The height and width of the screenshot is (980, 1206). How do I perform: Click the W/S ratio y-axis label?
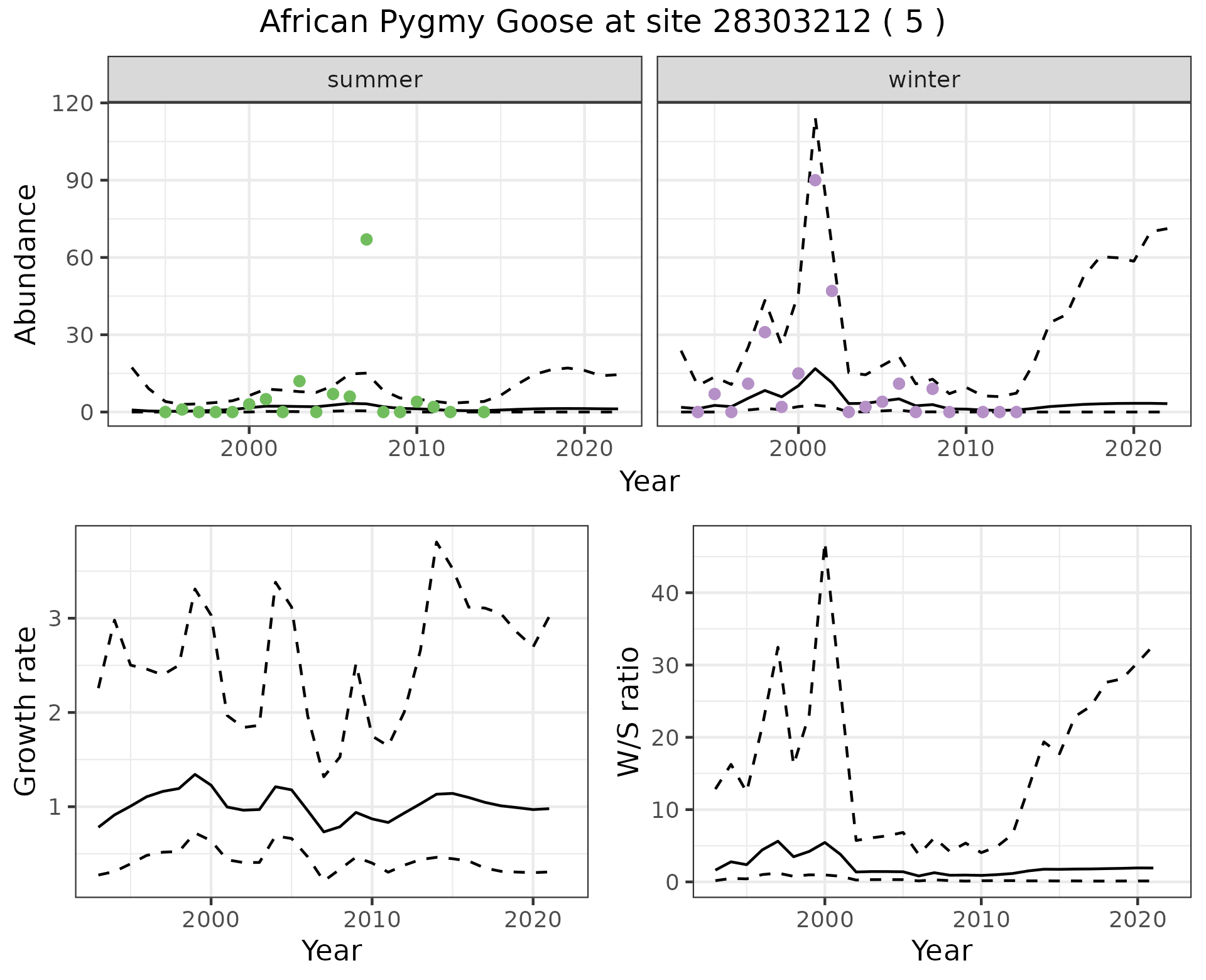(628, 711)
